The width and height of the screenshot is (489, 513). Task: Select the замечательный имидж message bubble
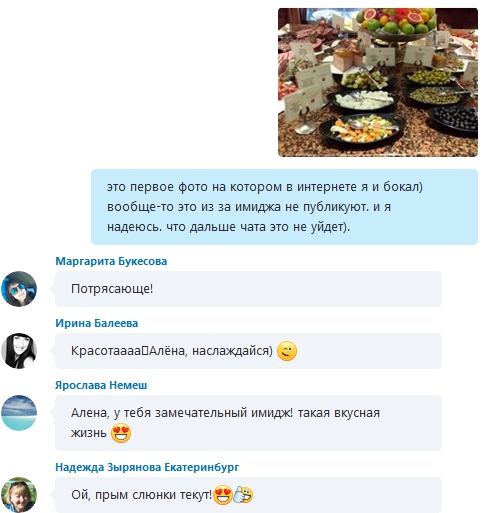coord(248,423)
